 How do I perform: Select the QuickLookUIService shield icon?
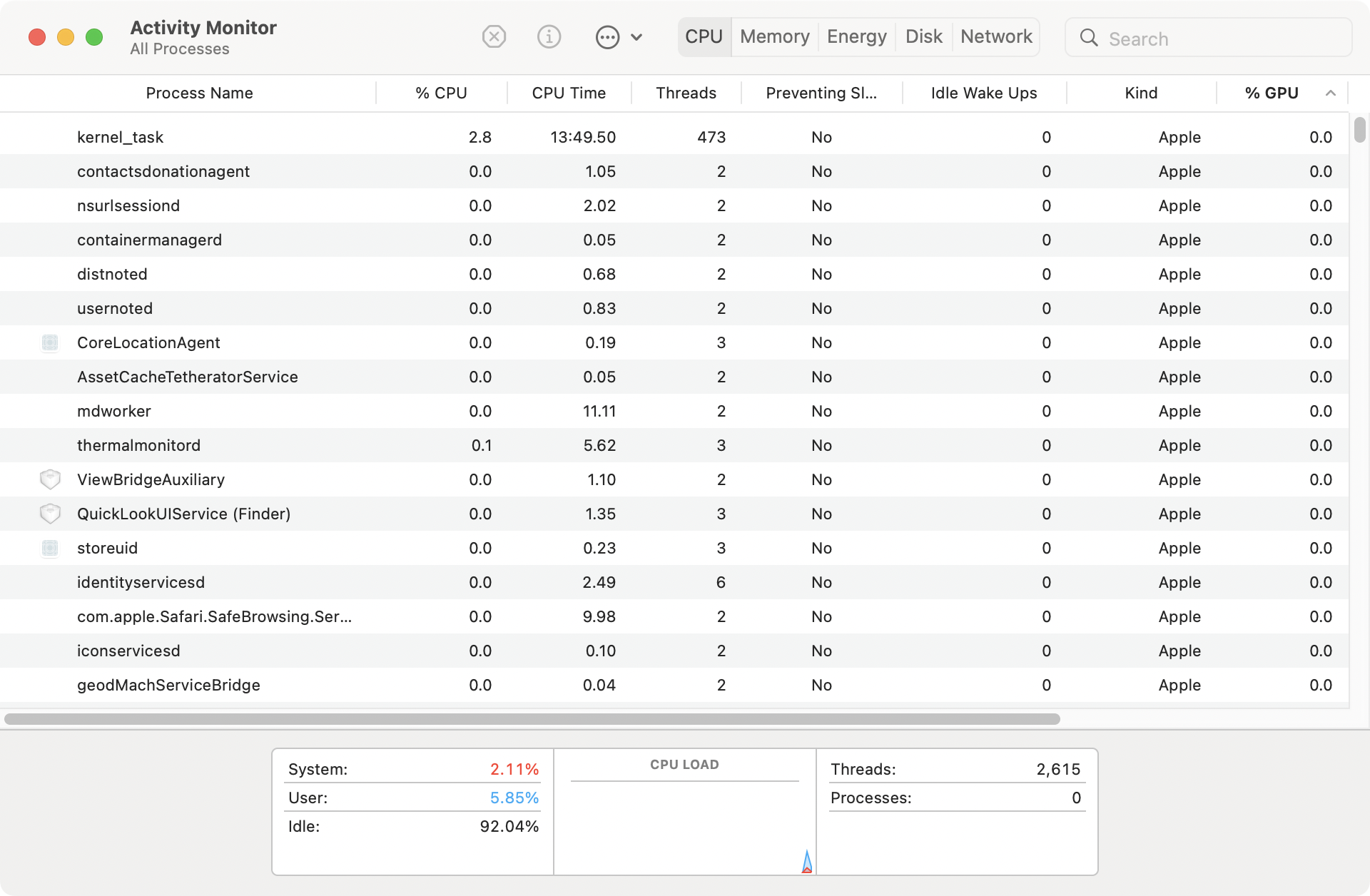coord(50,514)
